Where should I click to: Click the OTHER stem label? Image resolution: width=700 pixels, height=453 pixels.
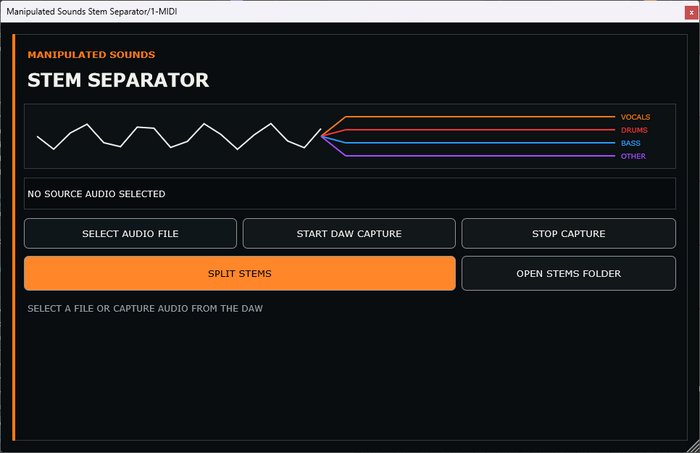click(633, 156)
